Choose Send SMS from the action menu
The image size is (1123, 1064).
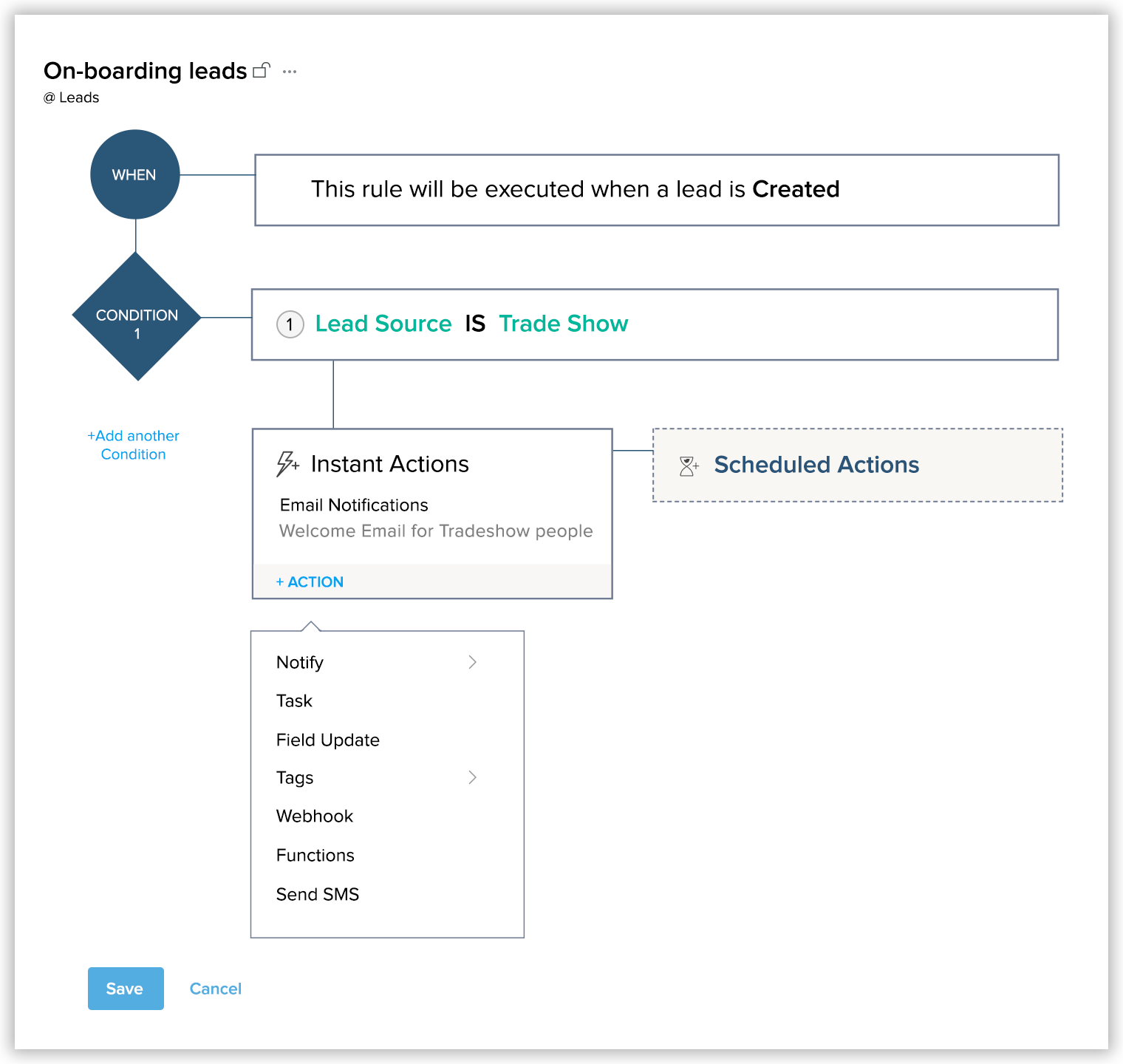coord(317,894)
